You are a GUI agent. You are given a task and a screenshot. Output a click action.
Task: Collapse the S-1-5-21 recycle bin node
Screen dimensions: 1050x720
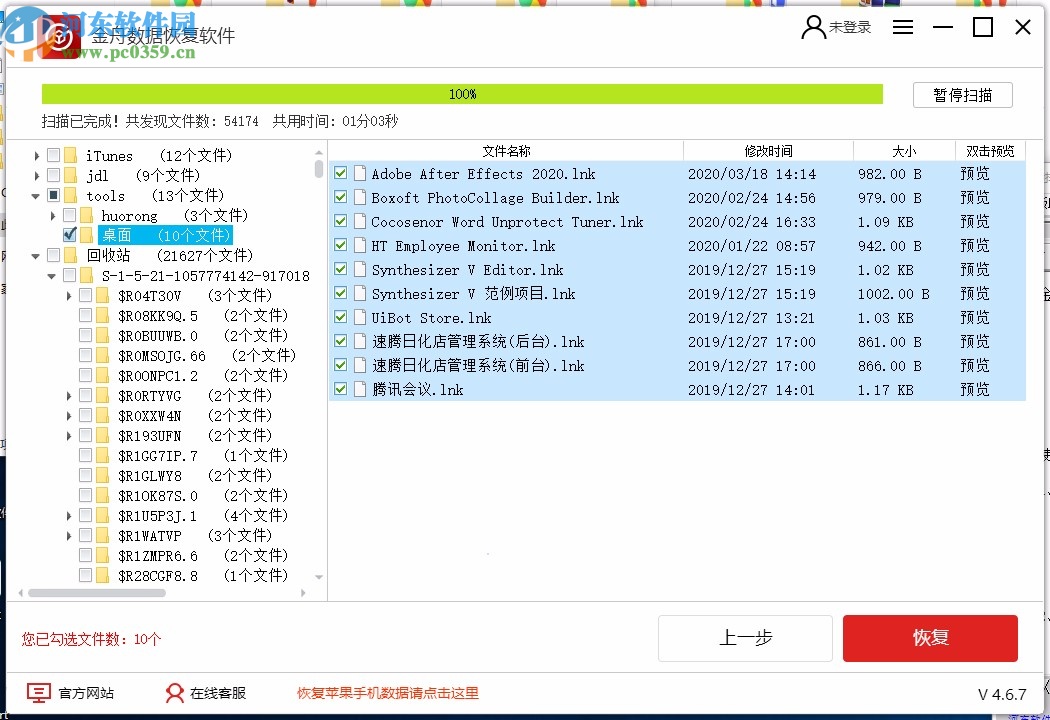(50, 275)
